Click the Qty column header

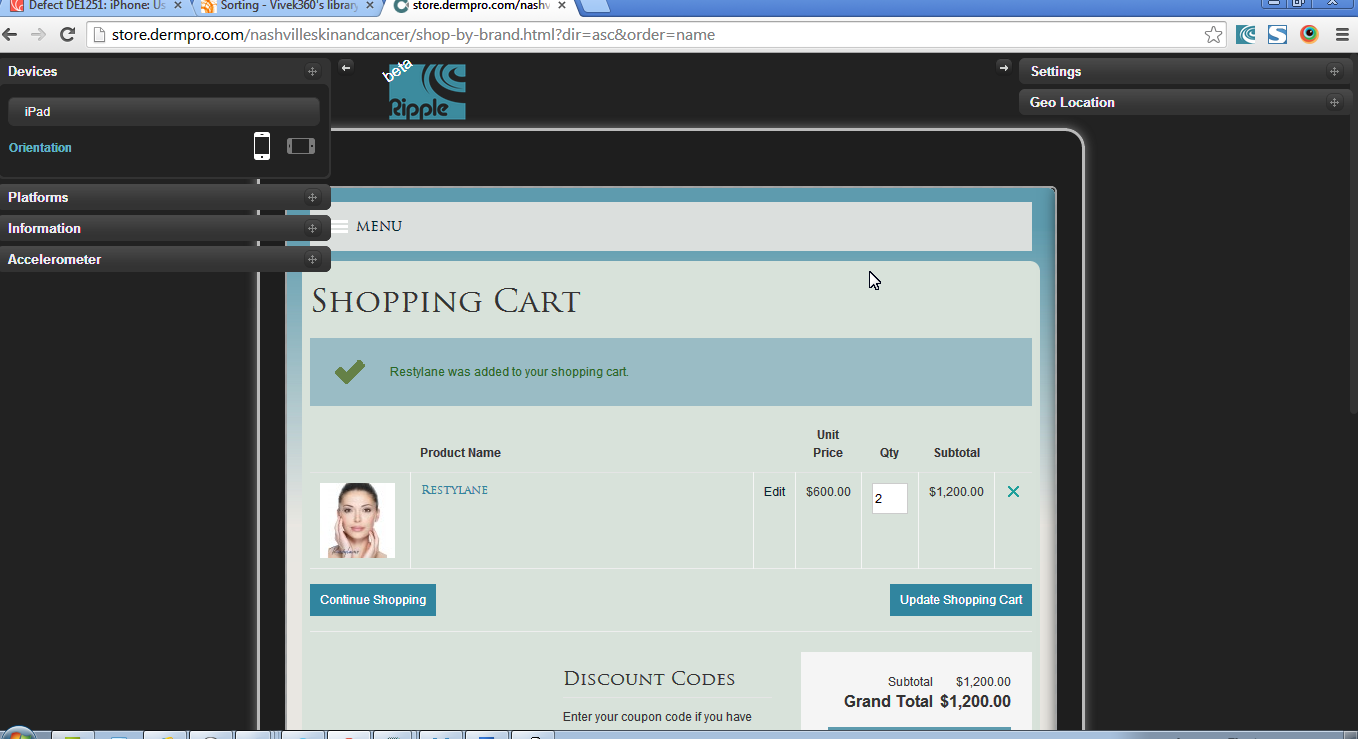click(x=889, y=453)
